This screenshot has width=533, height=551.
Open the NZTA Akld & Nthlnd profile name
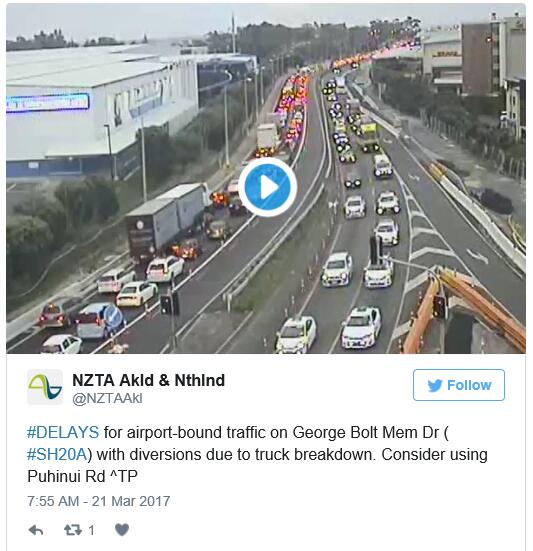(148, 380)
